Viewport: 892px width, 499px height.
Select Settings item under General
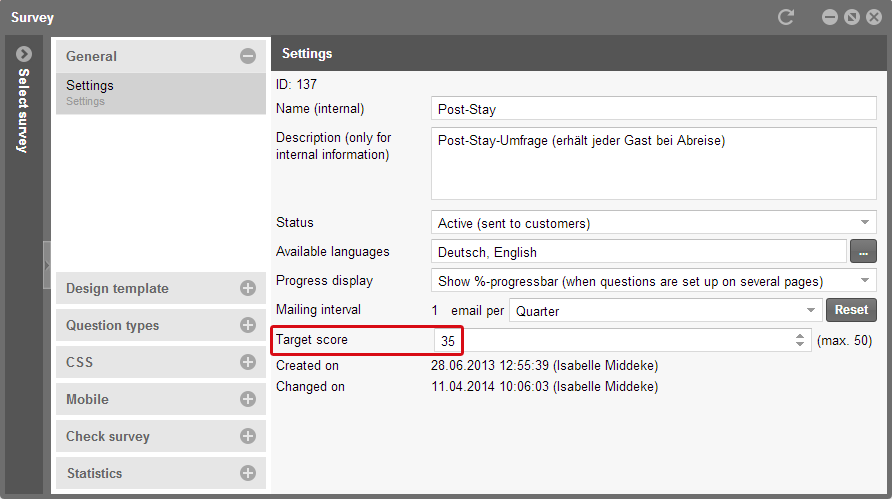160,93
